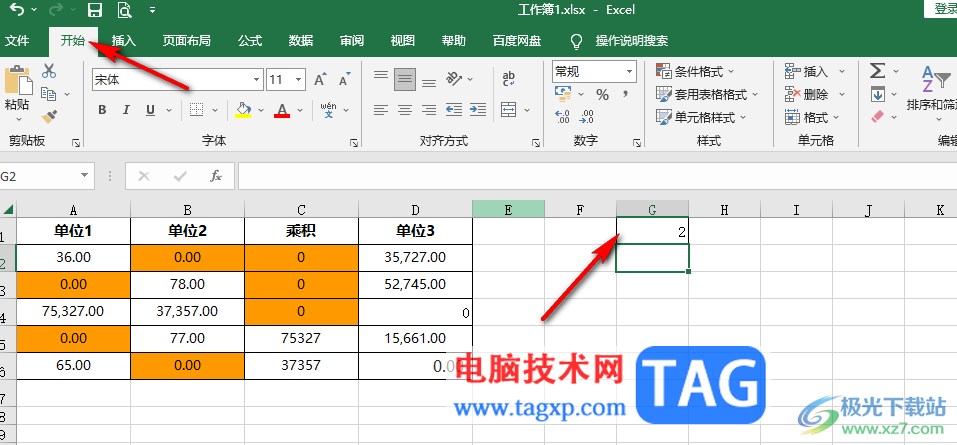
Task: Click the wrap text icon
Action: [x=508, y=78]
